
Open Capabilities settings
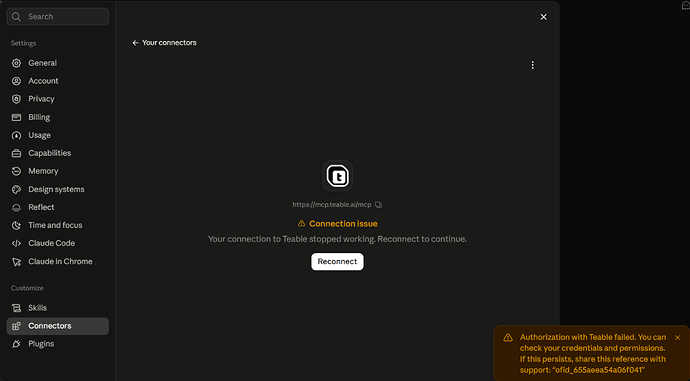[x=58, y=153]
